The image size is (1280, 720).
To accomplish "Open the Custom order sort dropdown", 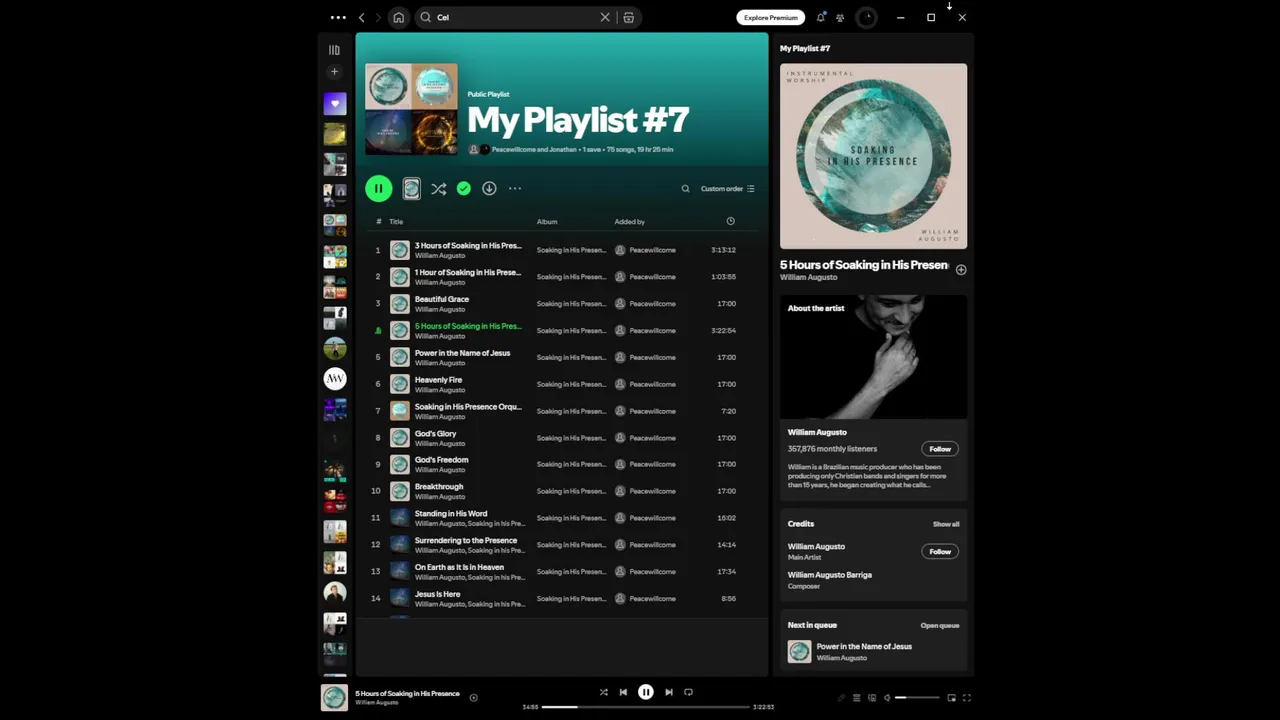I will [x=727, y=188].
